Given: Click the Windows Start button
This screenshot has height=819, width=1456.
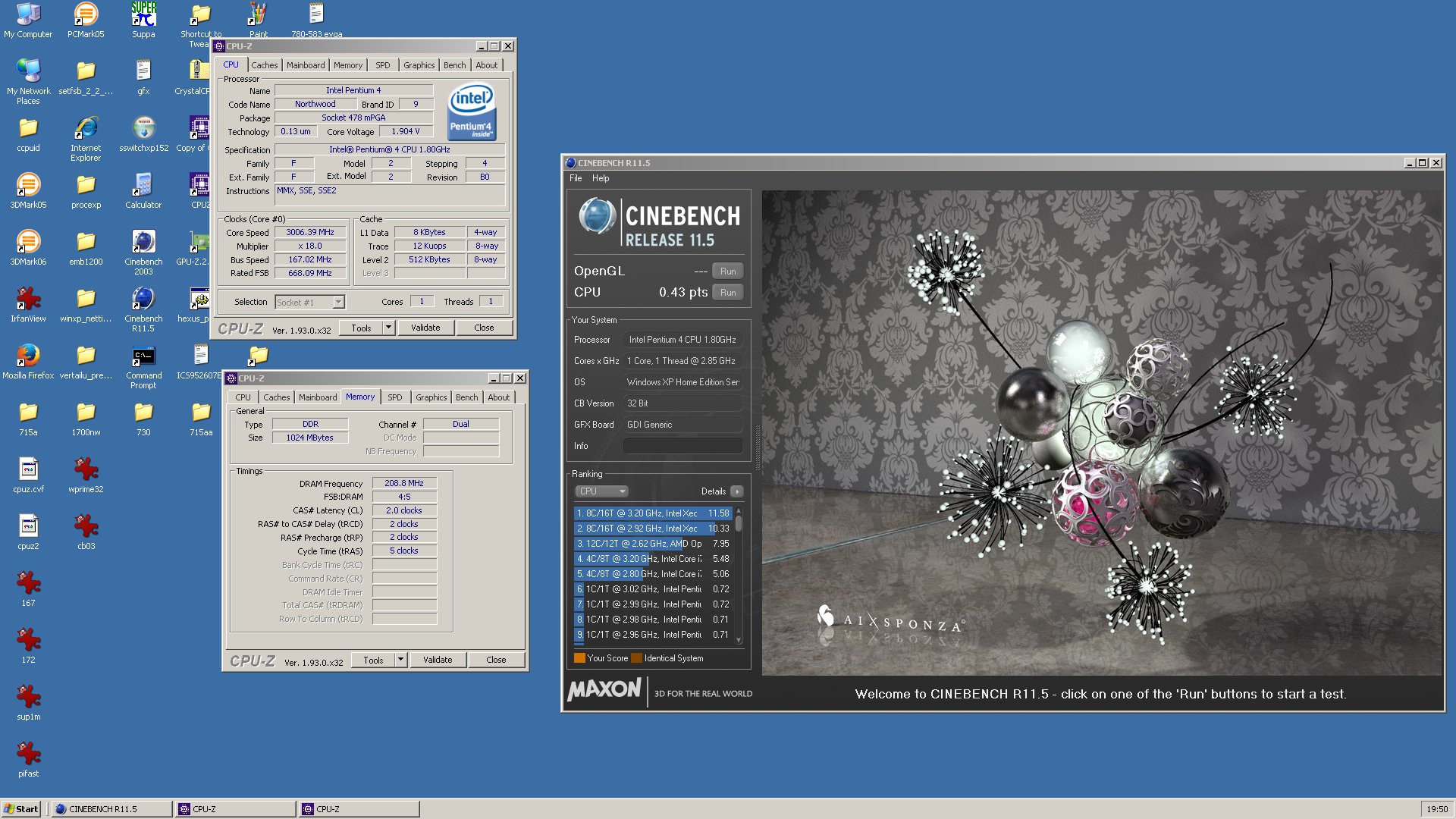Looking at the screenshot, I should click(21, 808).
